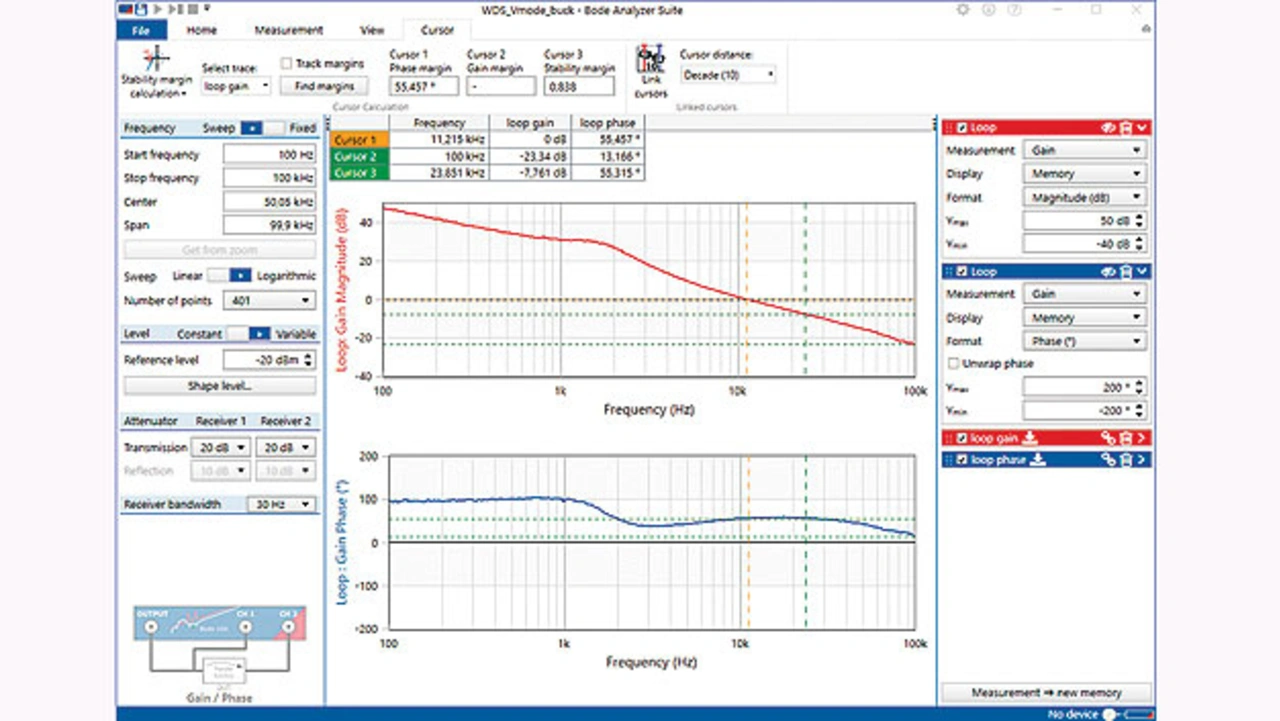Delete the loop gain memory trace

click(x=1125, y=438)
